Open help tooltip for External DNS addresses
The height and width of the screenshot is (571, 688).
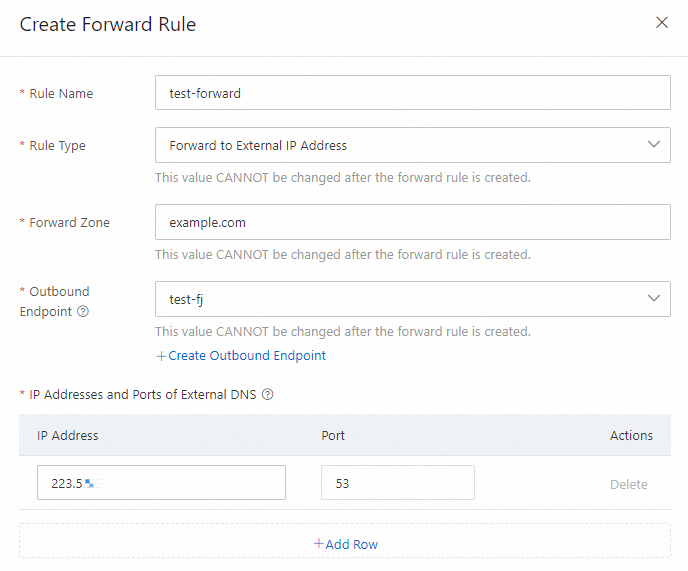(267, 394)
